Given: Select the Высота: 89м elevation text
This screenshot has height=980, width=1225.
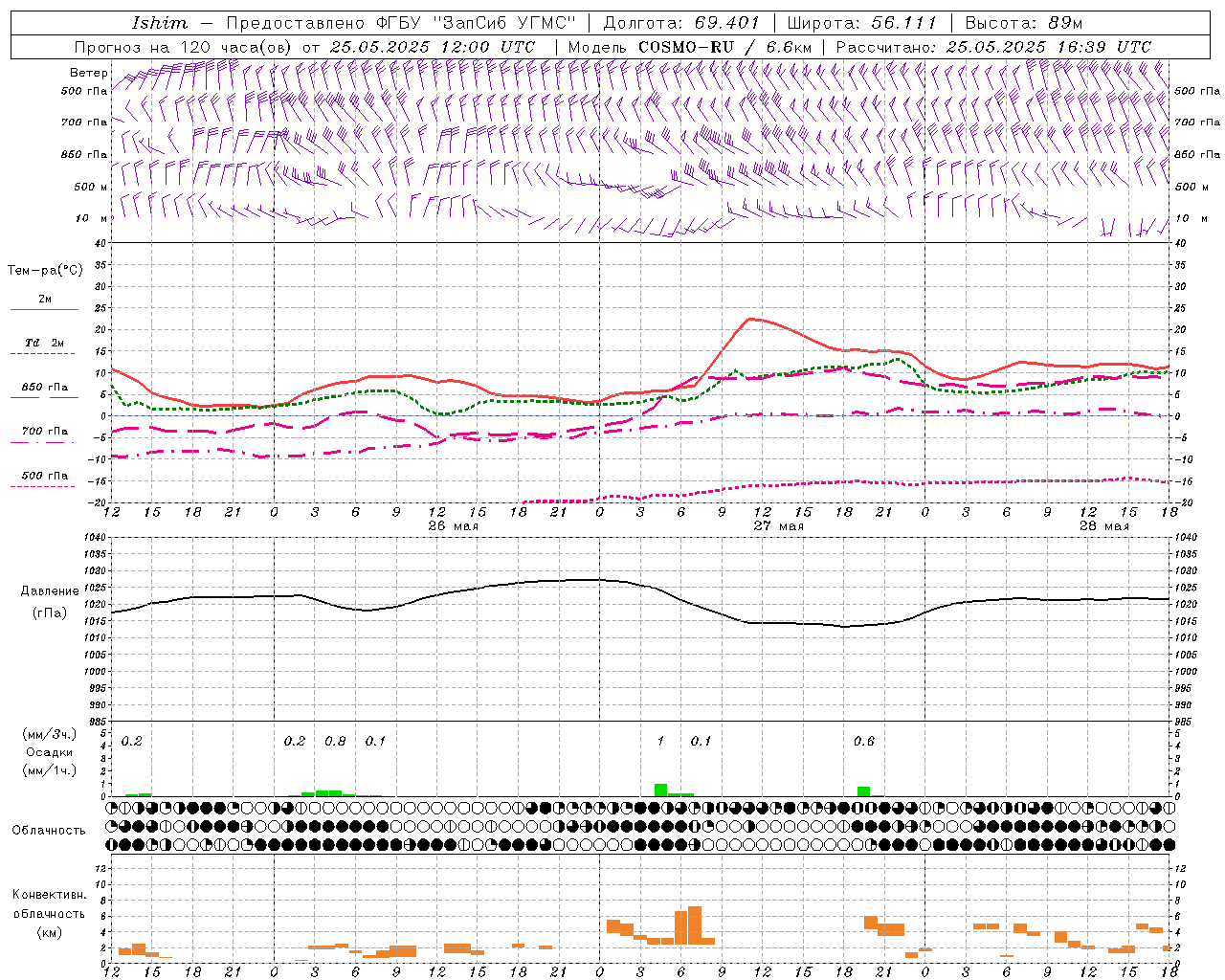Looking at the screenshot, I should (1024, 23).
